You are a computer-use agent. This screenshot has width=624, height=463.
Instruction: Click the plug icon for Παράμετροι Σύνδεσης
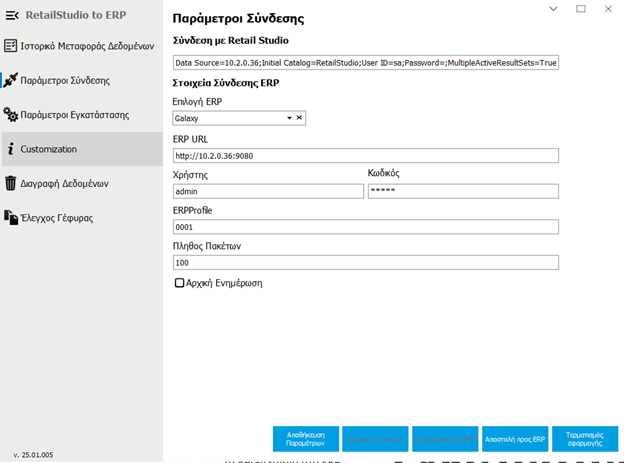(x=10, y=80)
